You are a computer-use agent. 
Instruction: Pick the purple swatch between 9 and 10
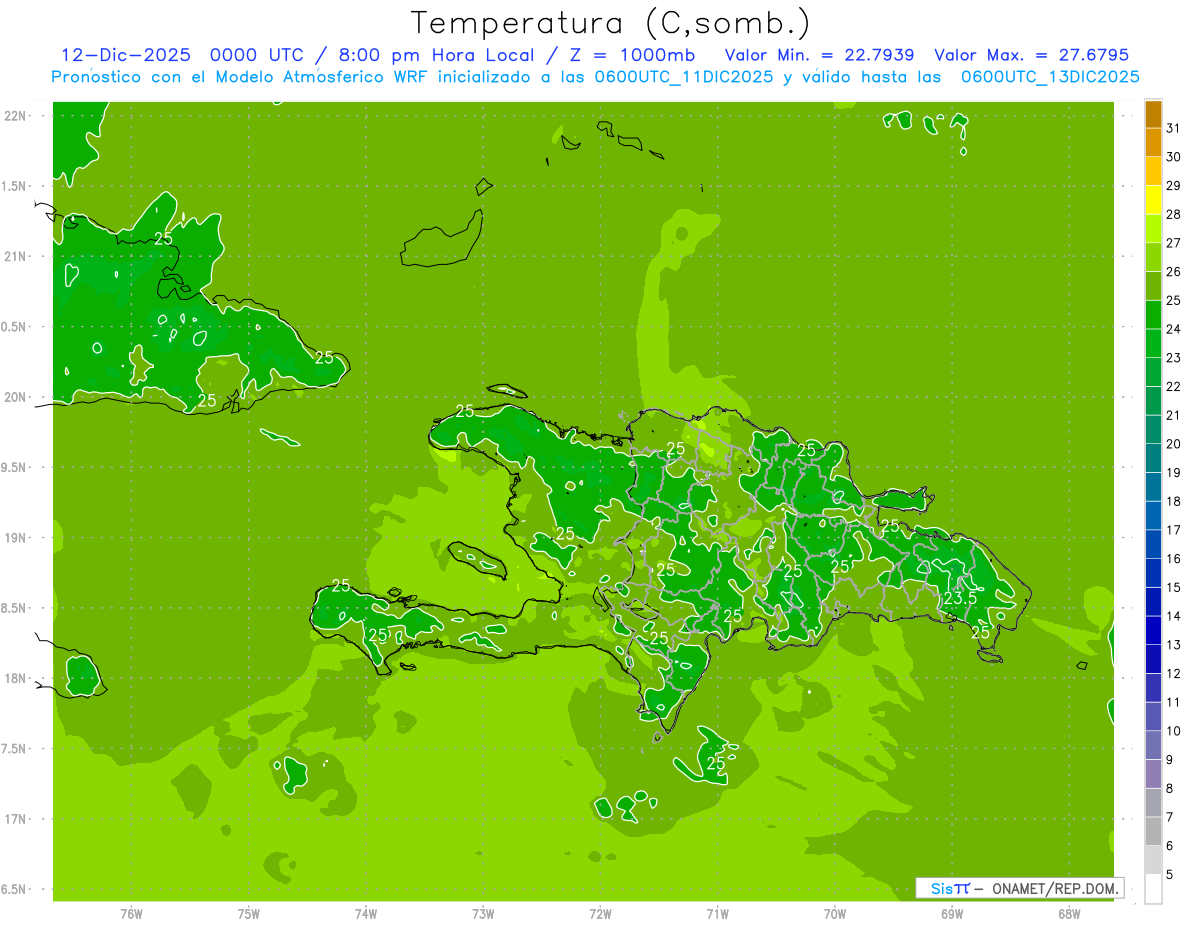point(1153,745)
